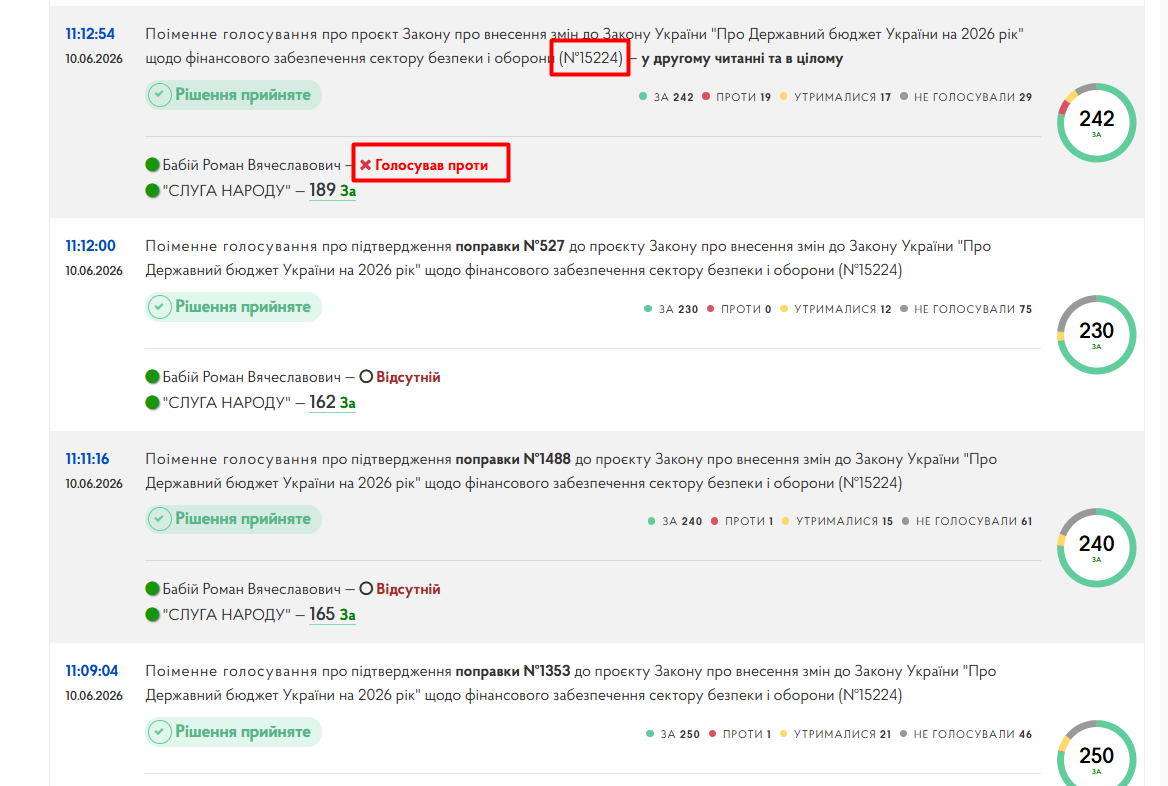Viewport: 1168px width, 786px height.
Task: Click 'СЛУГА НАРОДУ' faction name in 11:12:54 vote
Action: click(x=226, y=191)
